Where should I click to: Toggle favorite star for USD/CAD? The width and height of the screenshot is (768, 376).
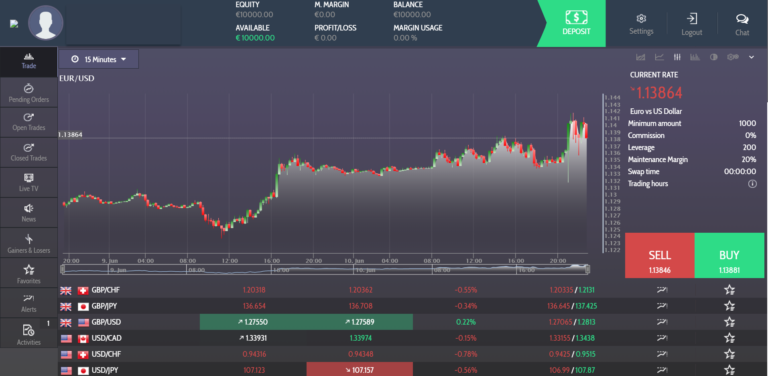[x=729, y=338]
